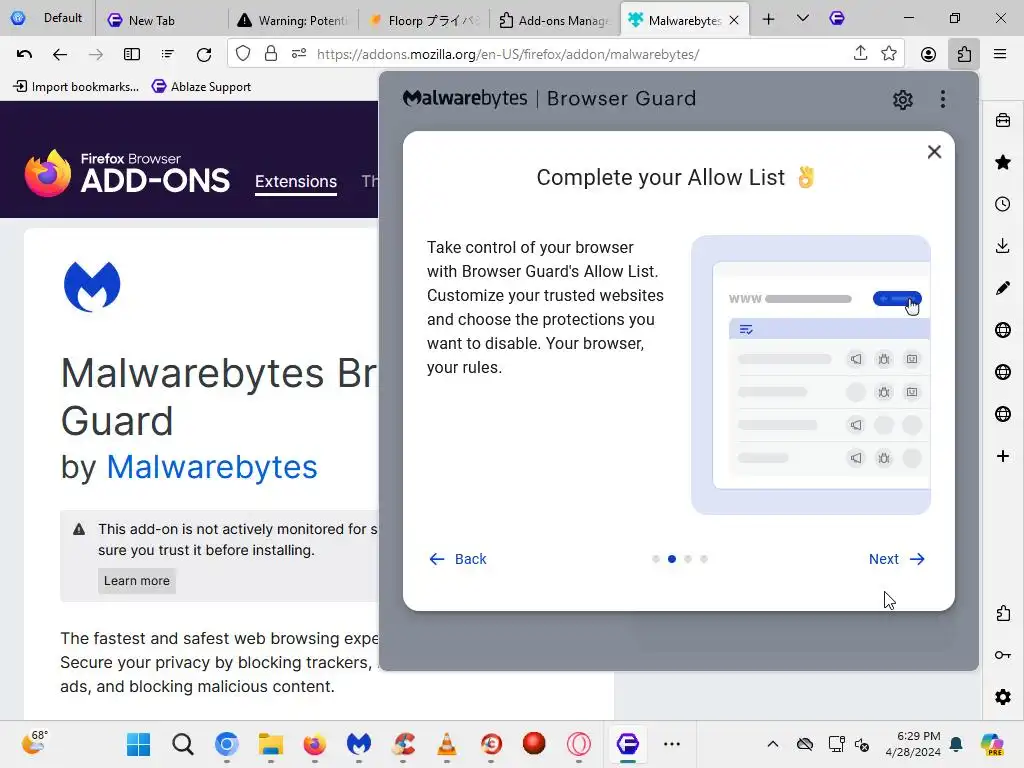Open Windows taskbar search
The height and width of the screenshot is (768, 1024).
(x=183, y=744)
